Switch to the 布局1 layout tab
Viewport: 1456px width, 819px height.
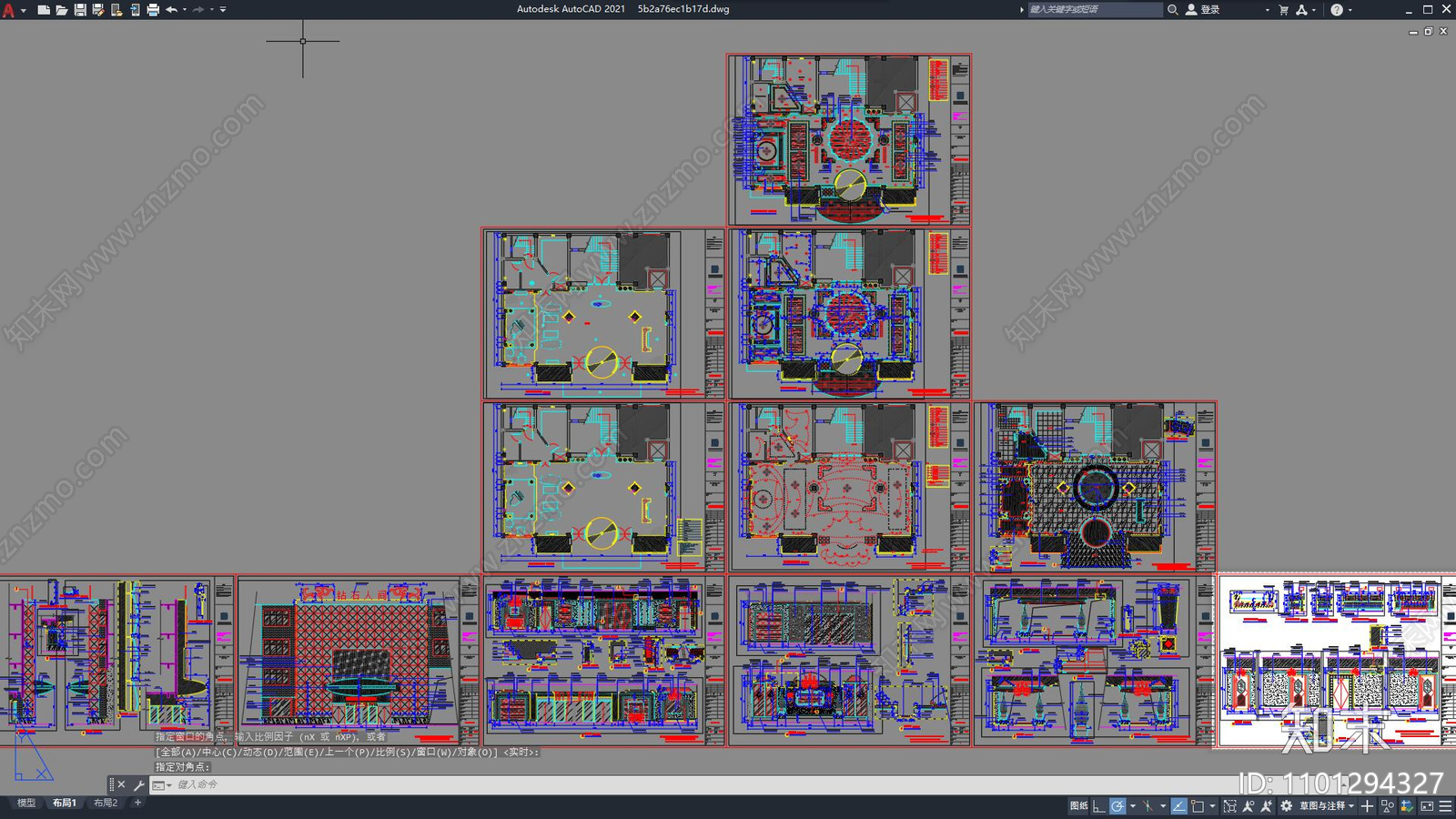point(65,803)
